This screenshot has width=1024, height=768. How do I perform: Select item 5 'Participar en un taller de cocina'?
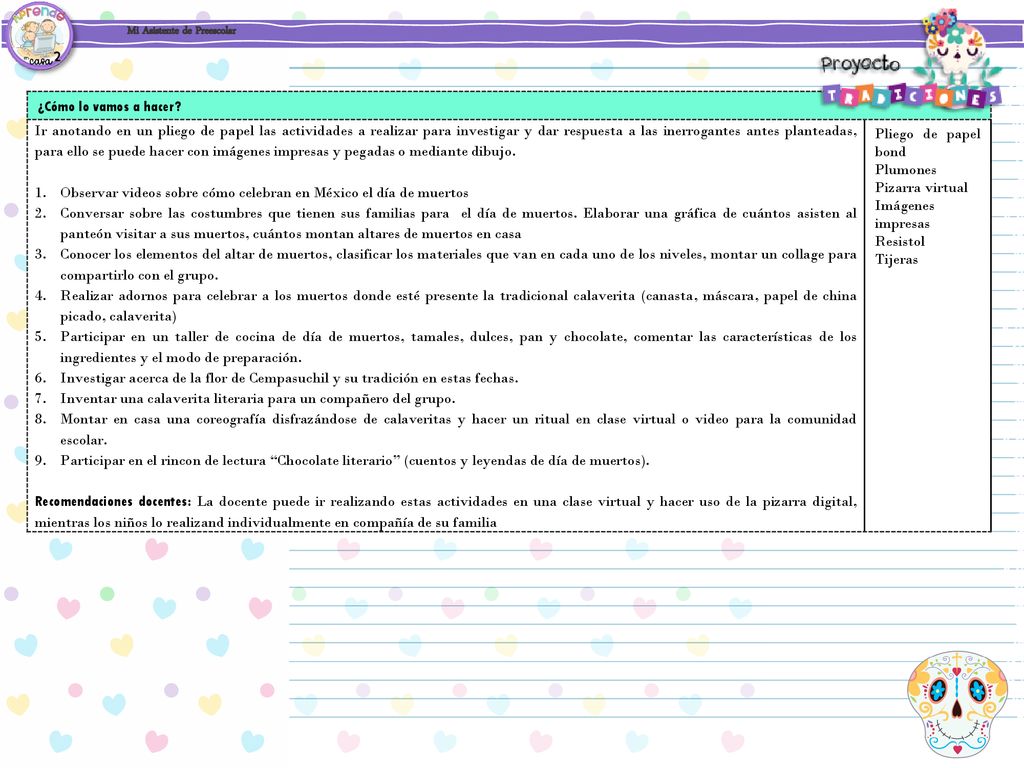(445, 347)
